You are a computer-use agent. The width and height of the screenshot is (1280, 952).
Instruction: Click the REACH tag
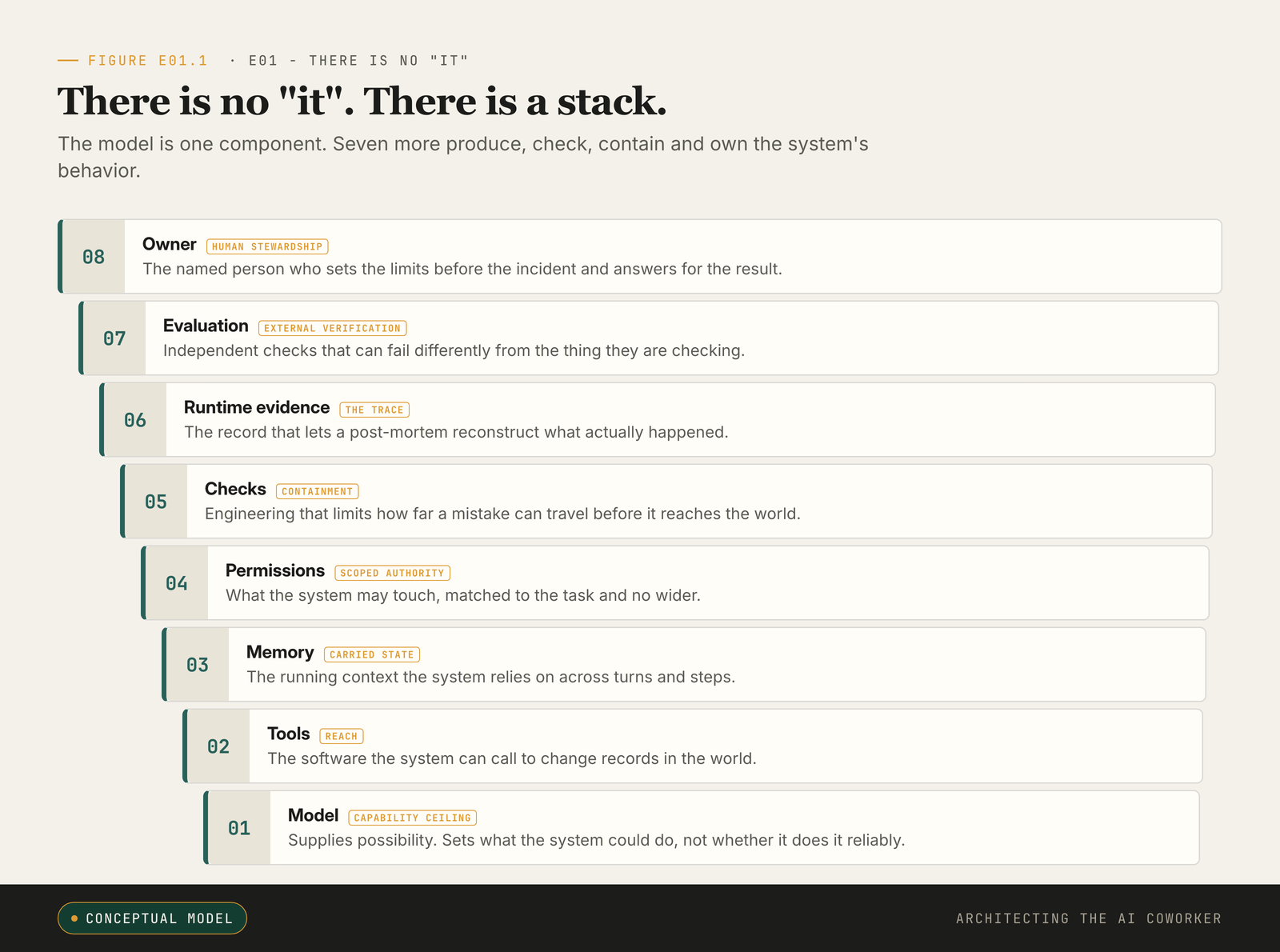(x=342, y=736)
